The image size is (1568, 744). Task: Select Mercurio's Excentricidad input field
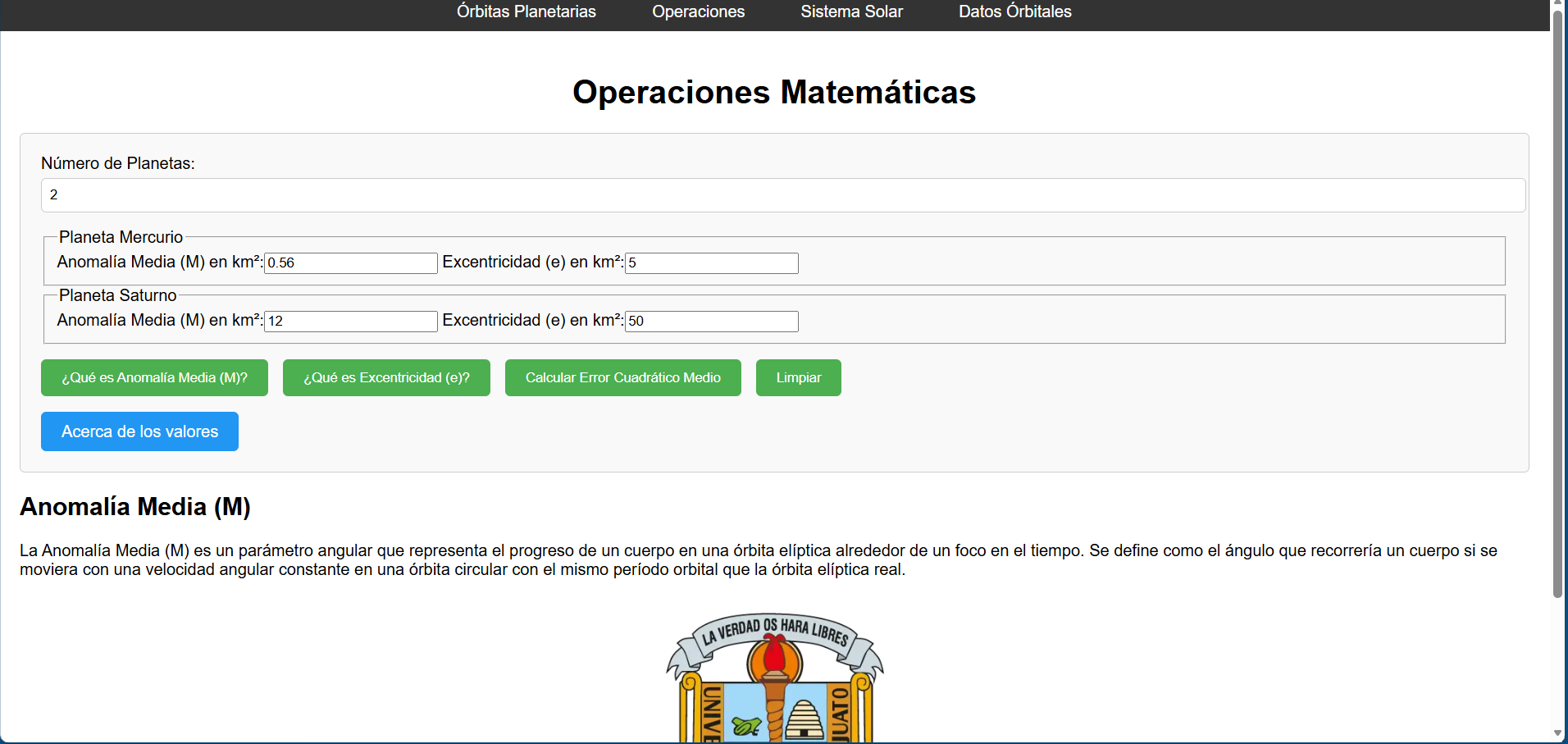tap(711, 263)
